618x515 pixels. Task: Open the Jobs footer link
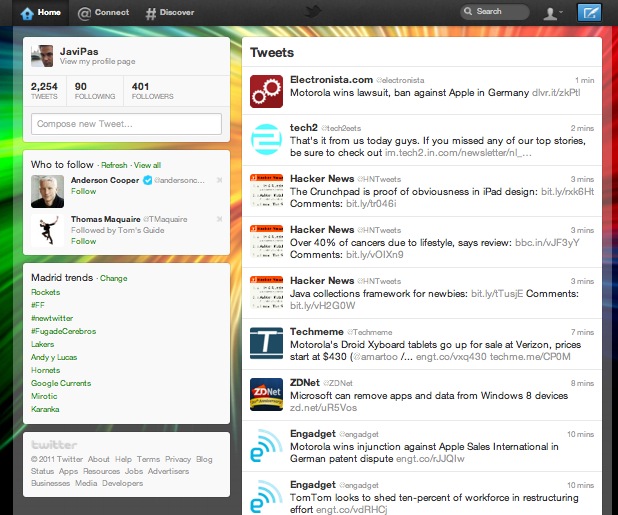tap(134, 471)
